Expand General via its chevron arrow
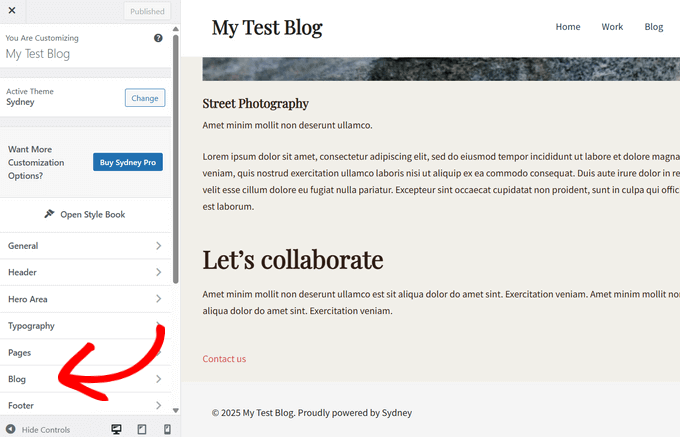Viewport: 680px width, 437px height. tap(159, 246)
